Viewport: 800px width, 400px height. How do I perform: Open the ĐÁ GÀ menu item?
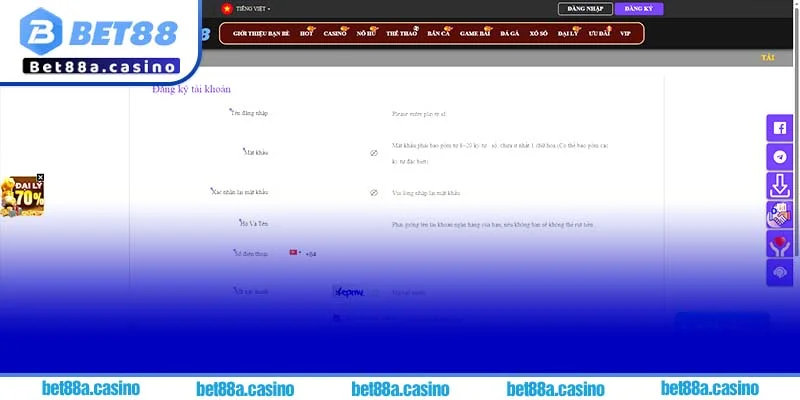[x=510, y=34]
